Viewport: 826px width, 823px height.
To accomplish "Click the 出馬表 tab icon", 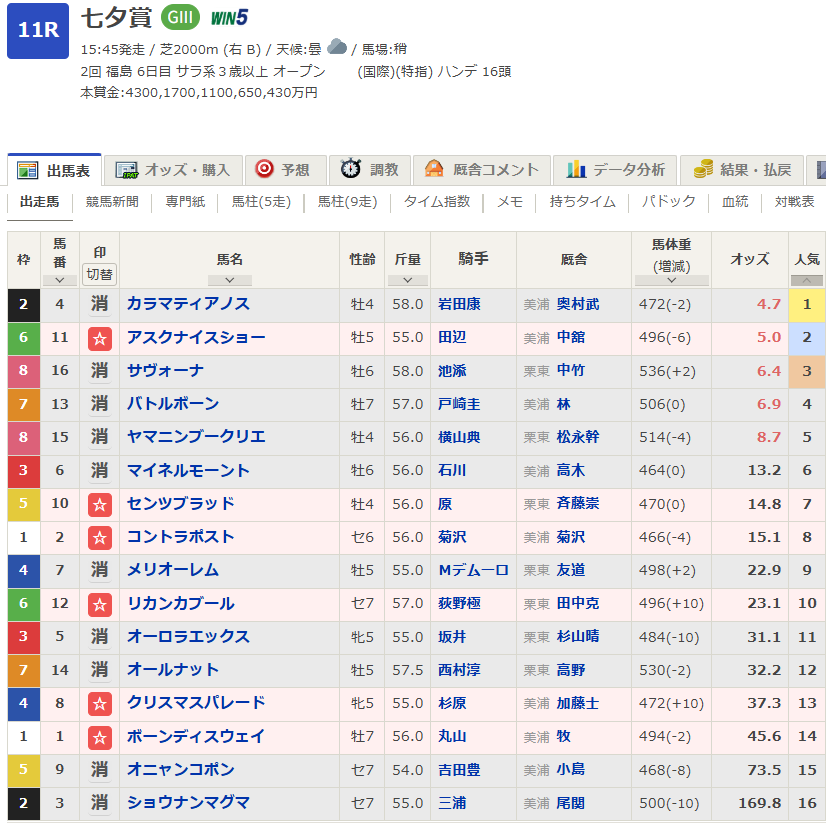I will (x=27, y=170).
